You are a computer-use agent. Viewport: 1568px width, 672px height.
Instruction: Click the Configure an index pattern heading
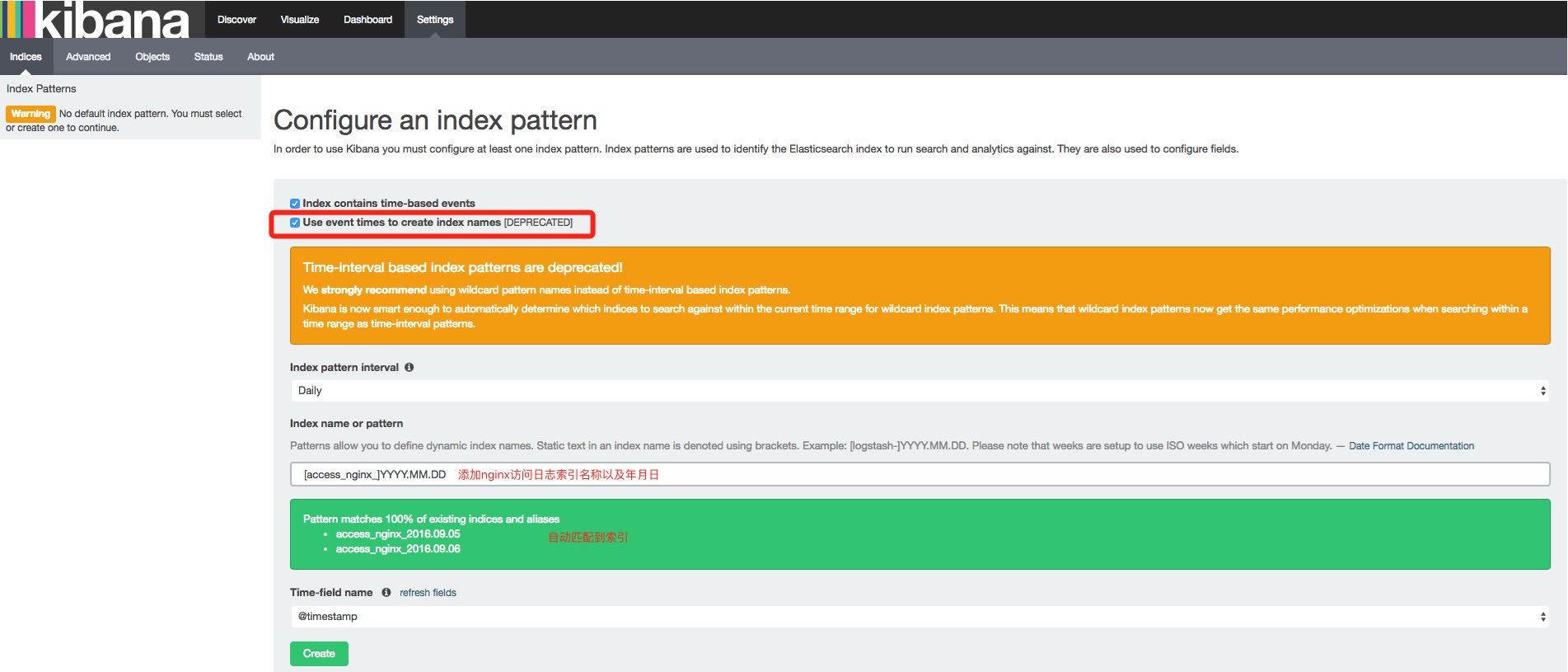(x=435, y=120)
